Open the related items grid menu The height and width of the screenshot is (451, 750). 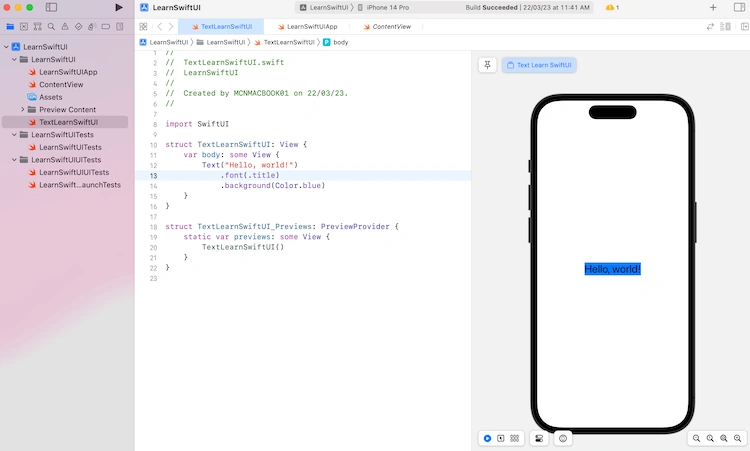coord(143,27)
